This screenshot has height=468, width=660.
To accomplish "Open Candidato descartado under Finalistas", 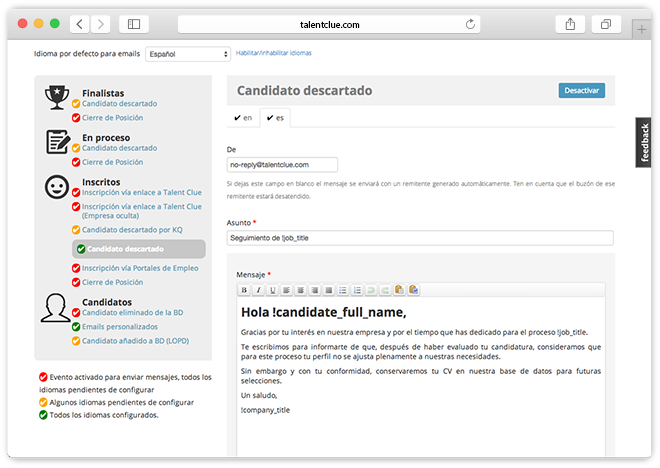I will (x=120, y=104).
